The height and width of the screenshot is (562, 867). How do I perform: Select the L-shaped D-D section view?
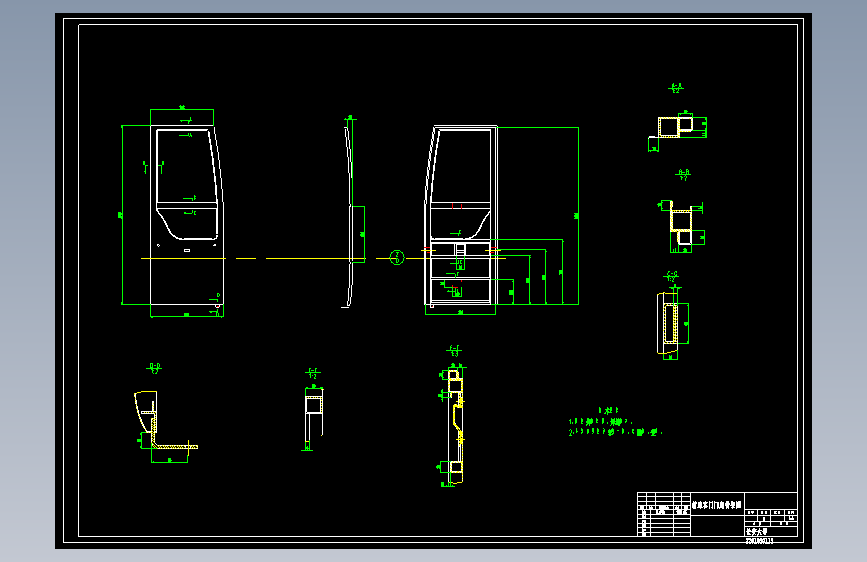point(165,420)
